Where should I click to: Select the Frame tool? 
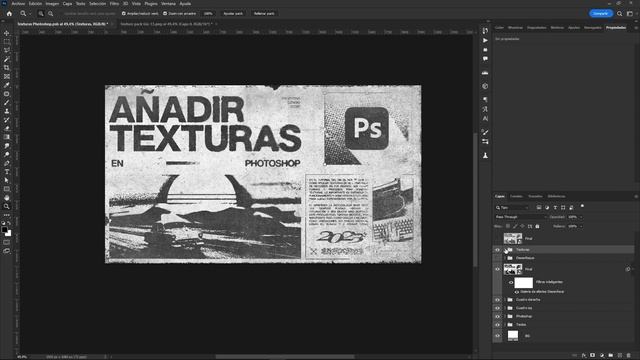tap(7, 76)
